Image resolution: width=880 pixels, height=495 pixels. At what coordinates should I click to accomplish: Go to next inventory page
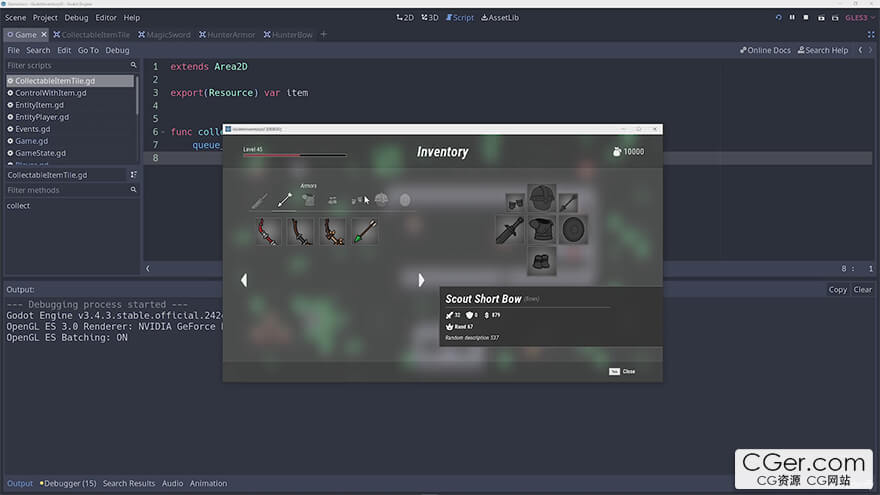[x=421, y=280]
